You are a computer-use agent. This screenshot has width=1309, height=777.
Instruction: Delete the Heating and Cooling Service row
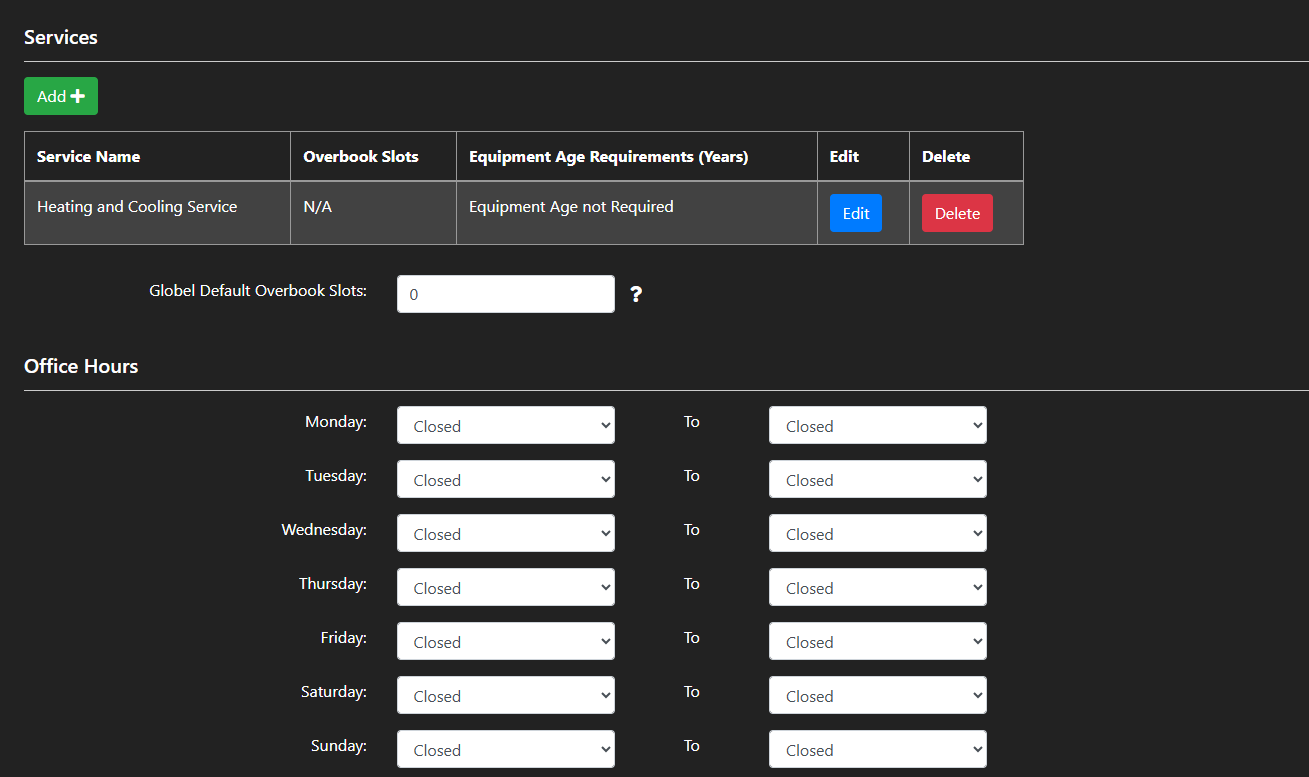(x=956, y=213)
